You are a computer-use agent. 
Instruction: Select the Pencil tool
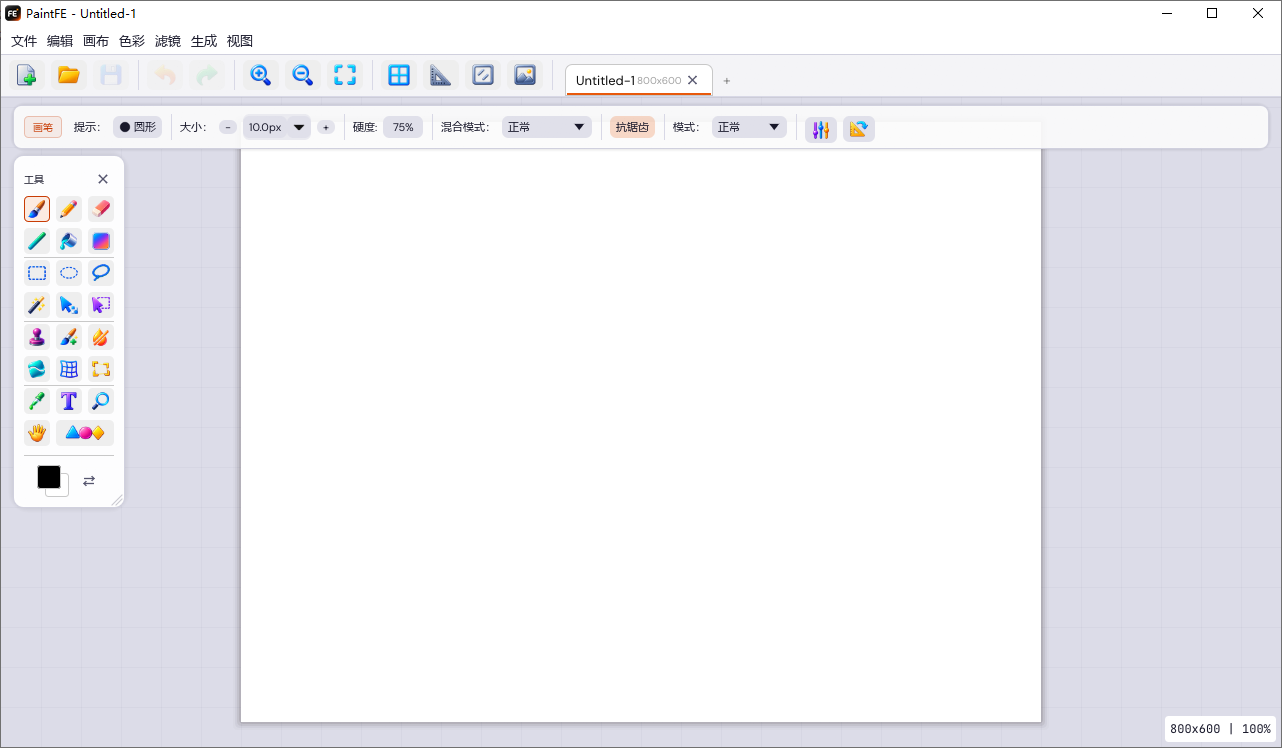click(69, 209)
